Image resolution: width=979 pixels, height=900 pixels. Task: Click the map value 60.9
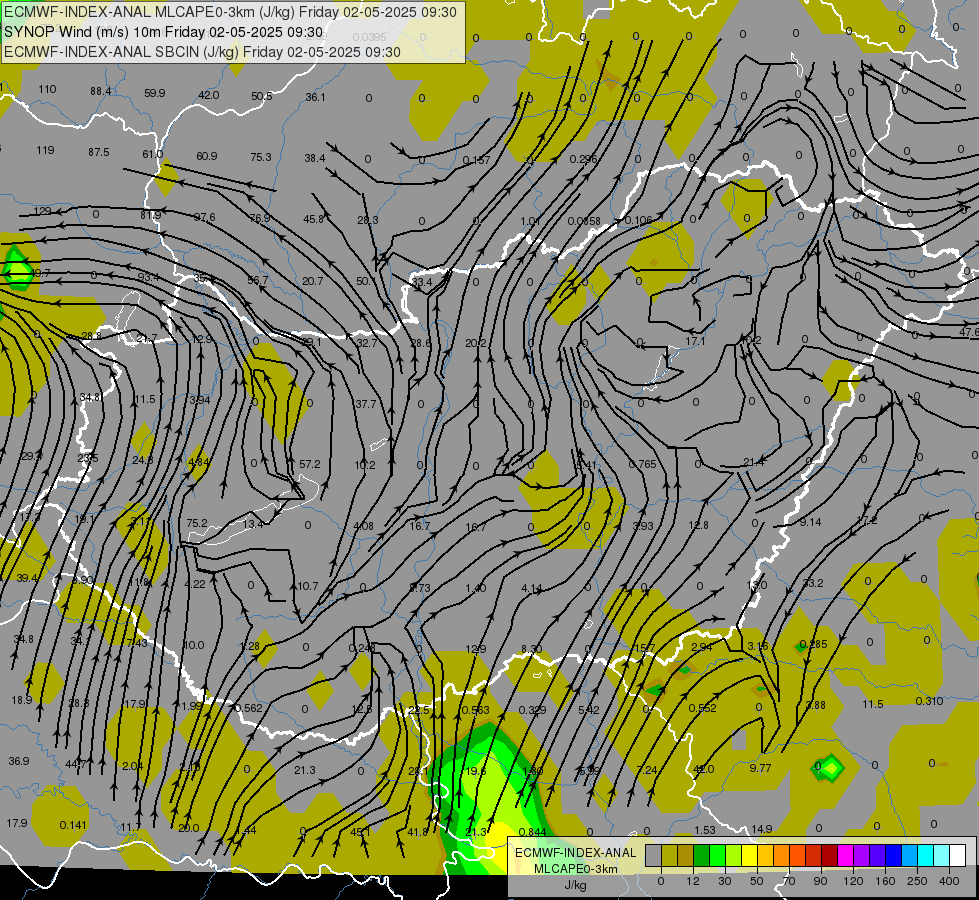click(x=207, y=156)
